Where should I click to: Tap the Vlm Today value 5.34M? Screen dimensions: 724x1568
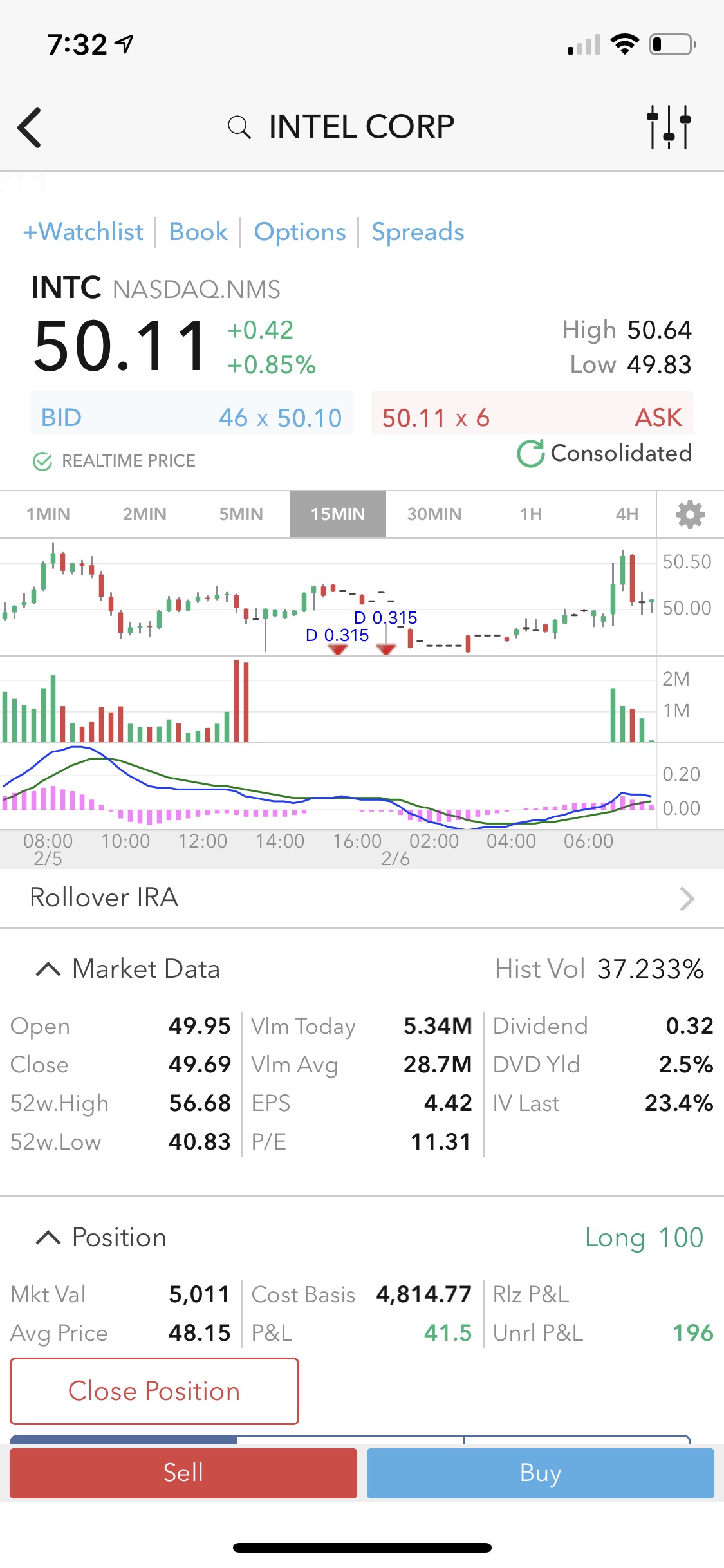(438, 1026)
